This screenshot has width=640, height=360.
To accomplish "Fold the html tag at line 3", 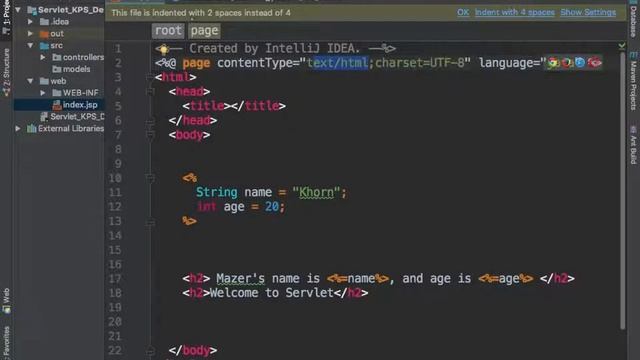I will click(x=150, y=77).
